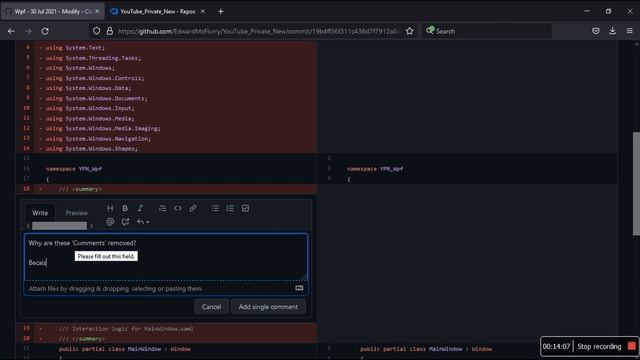Screen dimensions: 640x360
Task: Go forward with browser forward arrow
Action: [28, 31]
